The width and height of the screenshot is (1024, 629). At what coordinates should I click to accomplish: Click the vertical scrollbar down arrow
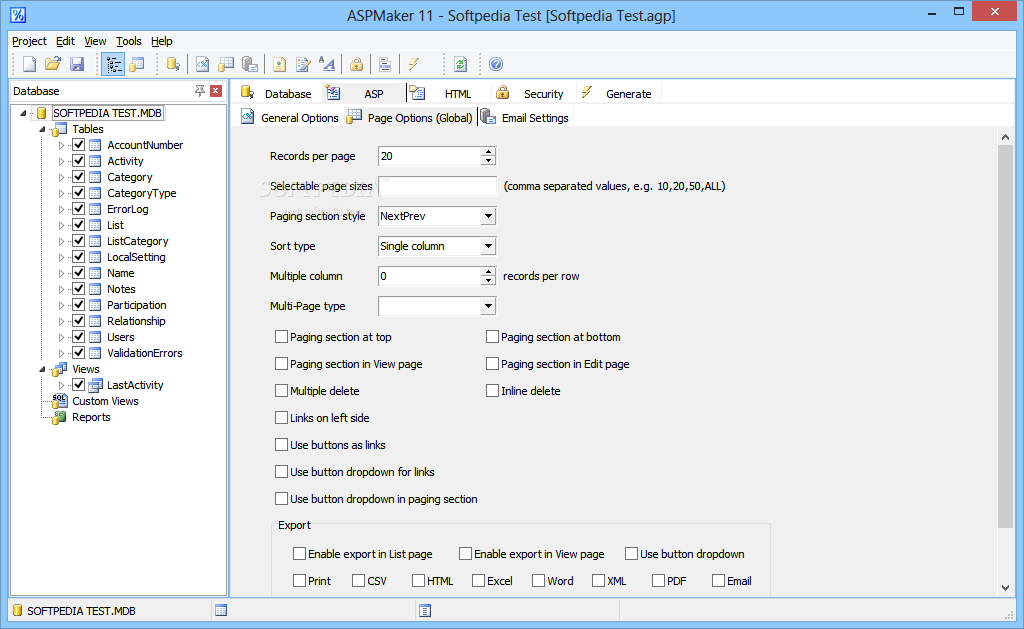[x=1006, y=588]
